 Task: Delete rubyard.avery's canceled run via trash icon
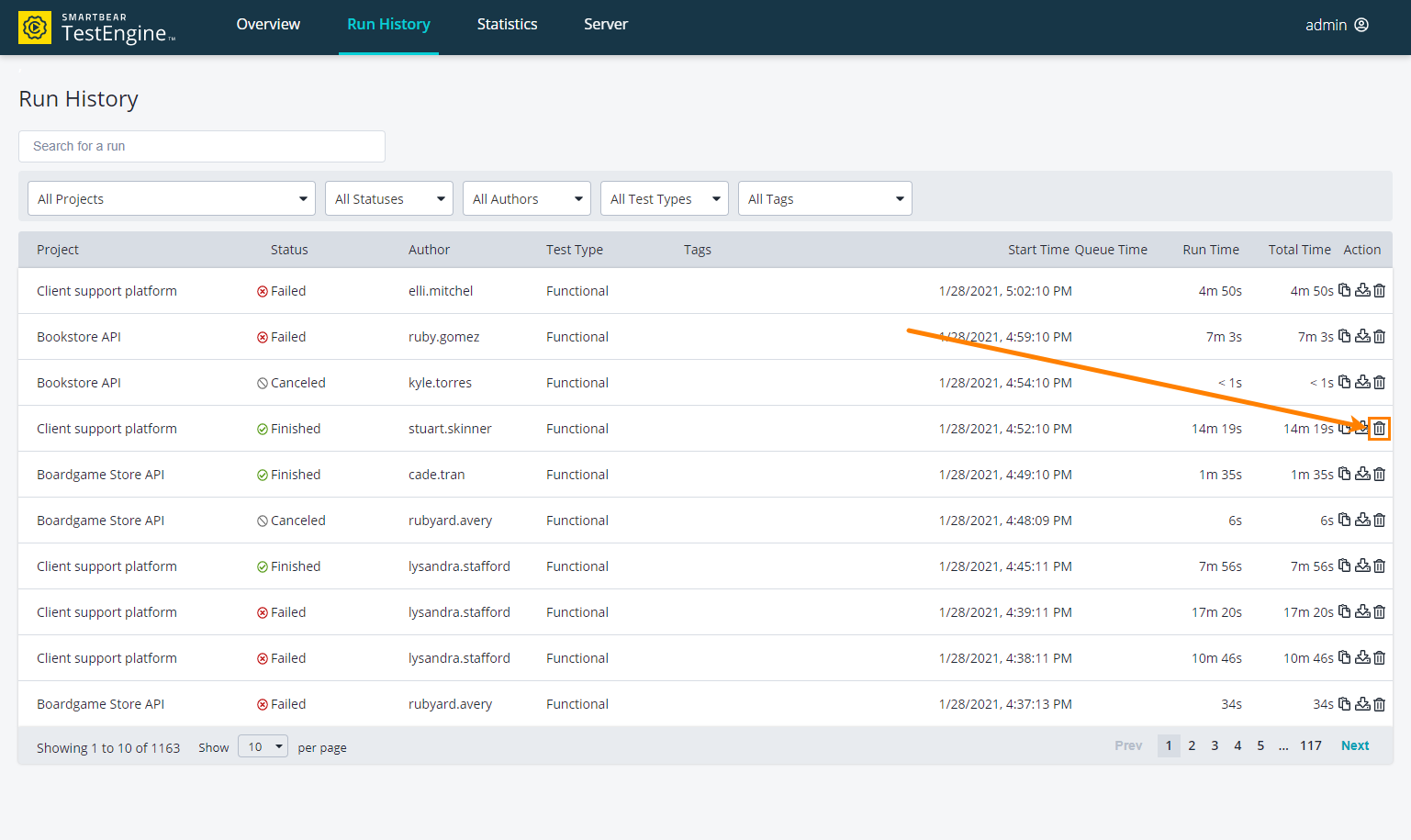tap(1379, 520)
